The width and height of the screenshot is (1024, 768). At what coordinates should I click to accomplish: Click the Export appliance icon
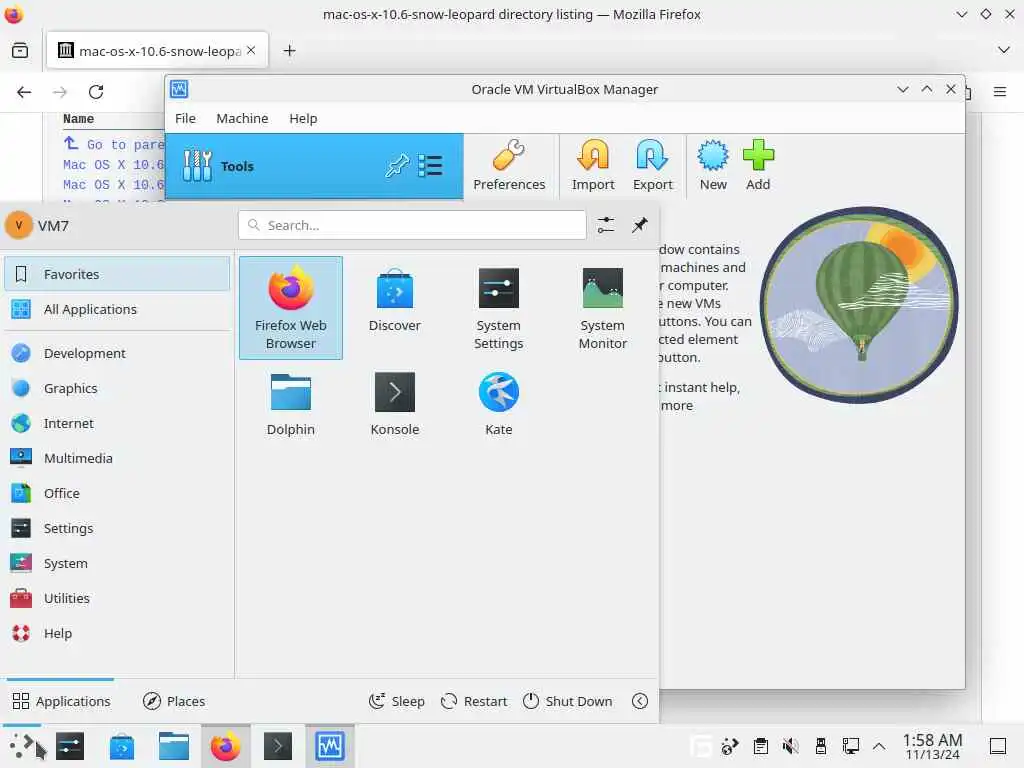tap(652, 165)
